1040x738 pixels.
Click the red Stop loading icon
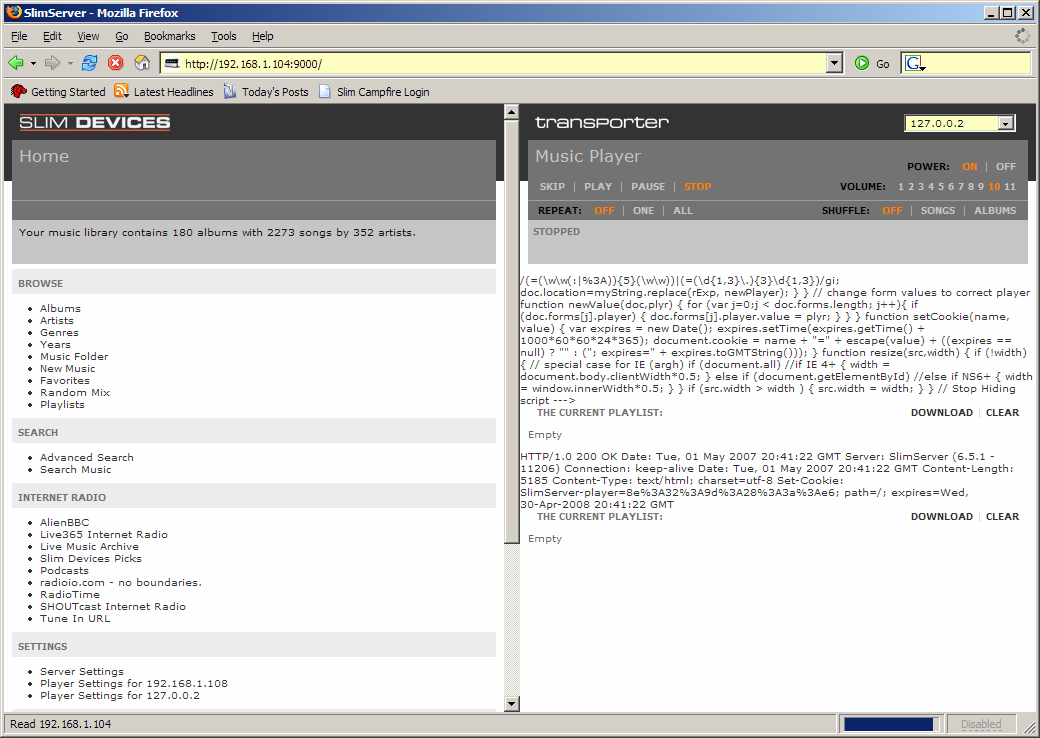tap(116, 63)
